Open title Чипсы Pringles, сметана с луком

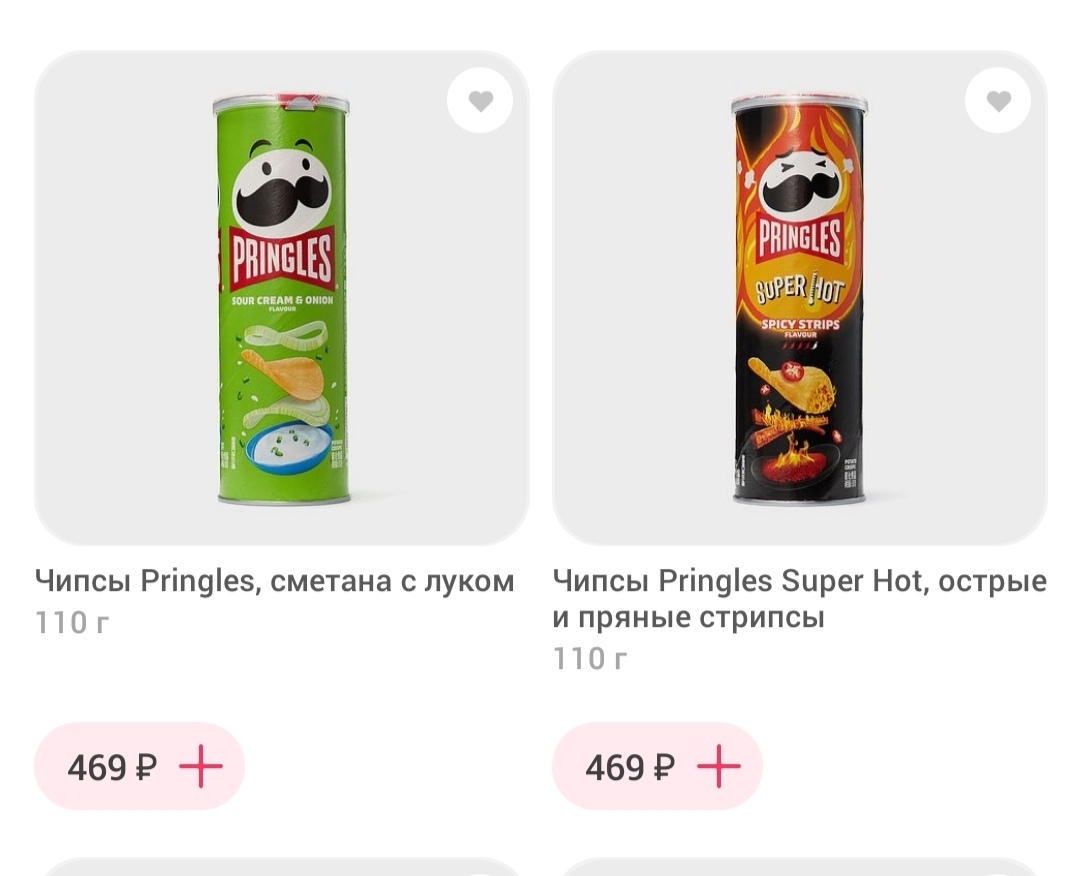(275, 581)
